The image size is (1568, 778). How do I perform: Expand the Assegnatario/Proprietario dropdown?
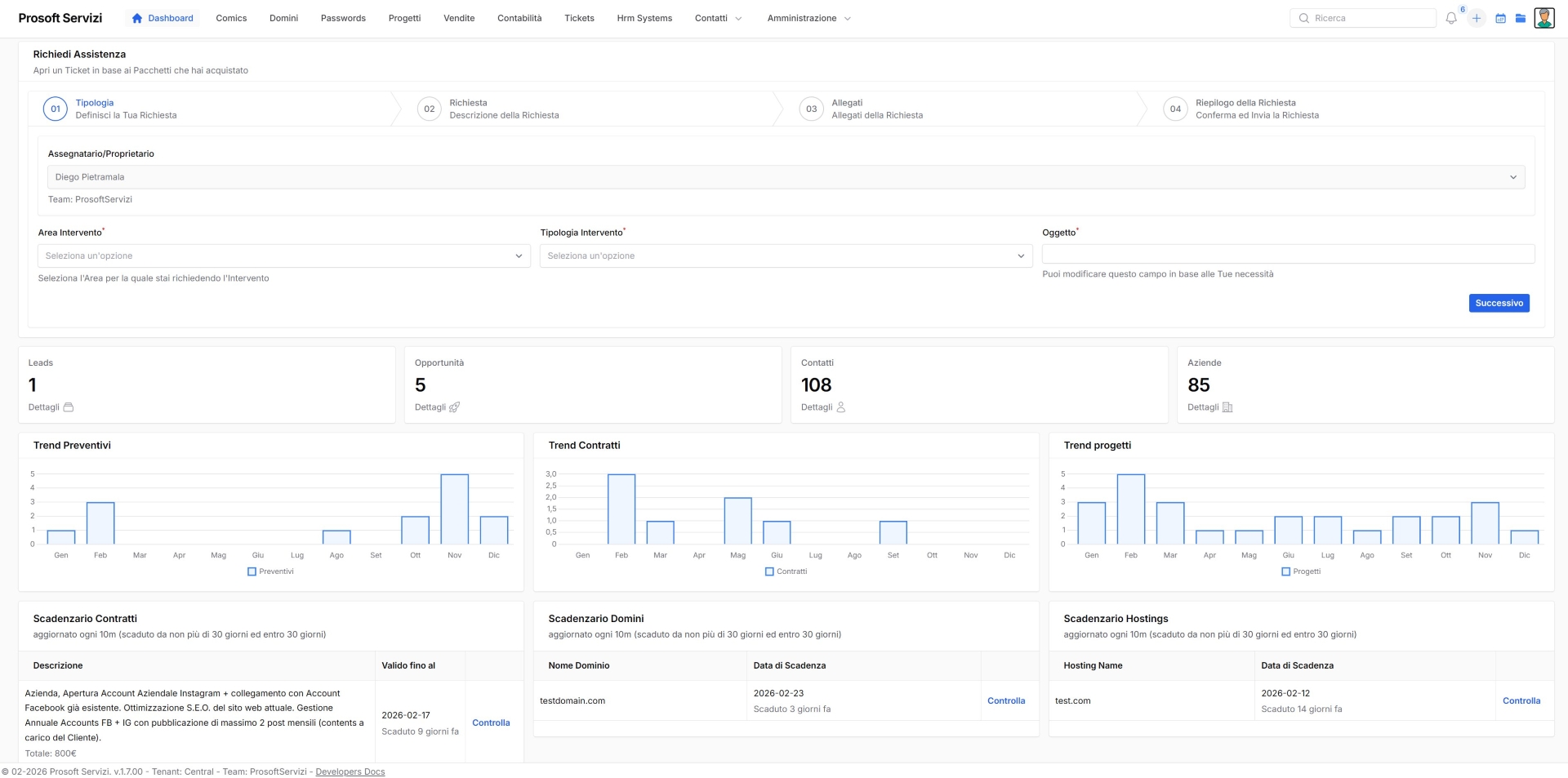[786, 177]
